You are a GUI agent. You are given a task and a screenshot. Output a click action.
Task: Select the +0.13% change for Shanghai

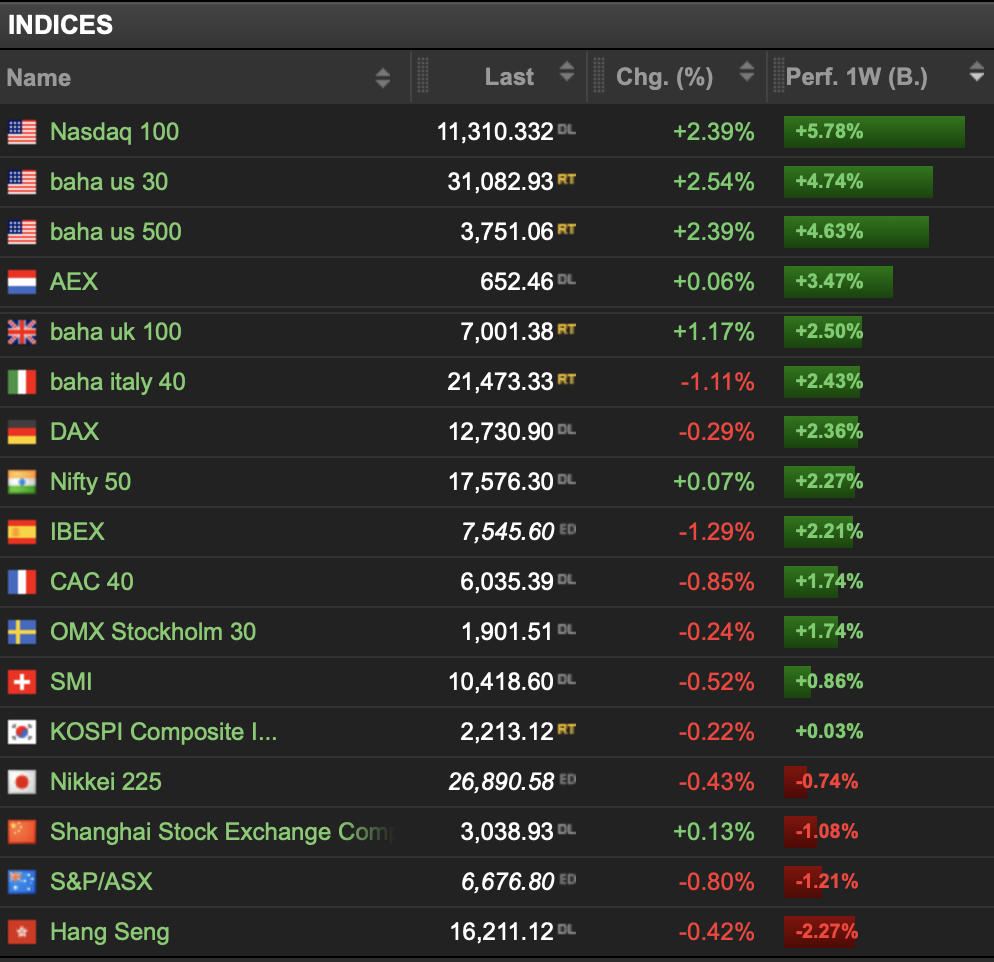(714, 832)
